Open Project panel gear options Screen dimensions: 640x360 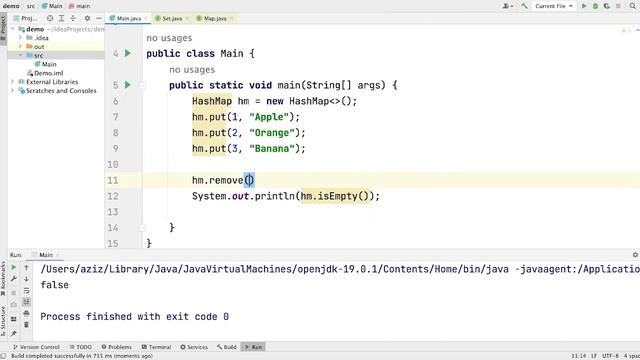87,18
